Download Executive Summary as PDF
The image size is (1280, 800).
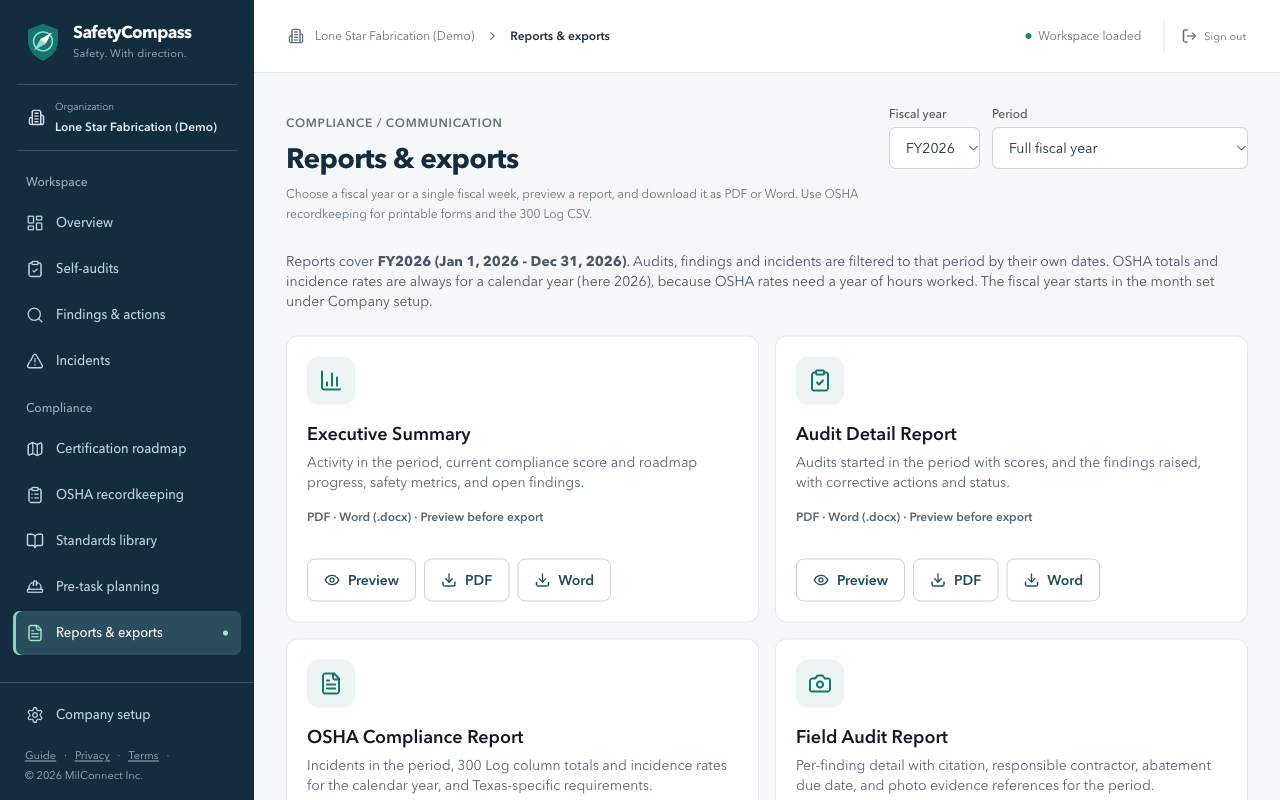[466, 580]
